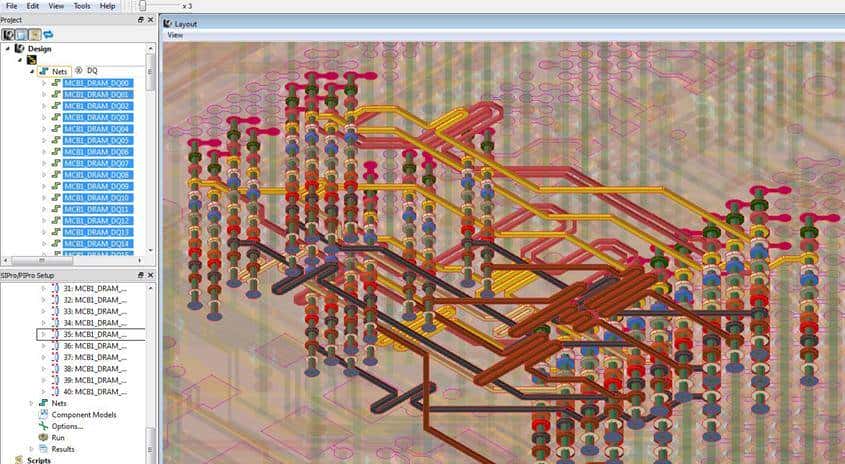This screenshot has width=845, height=464.
Task: Click the Run icon
Action: click(x=44, y=438)
